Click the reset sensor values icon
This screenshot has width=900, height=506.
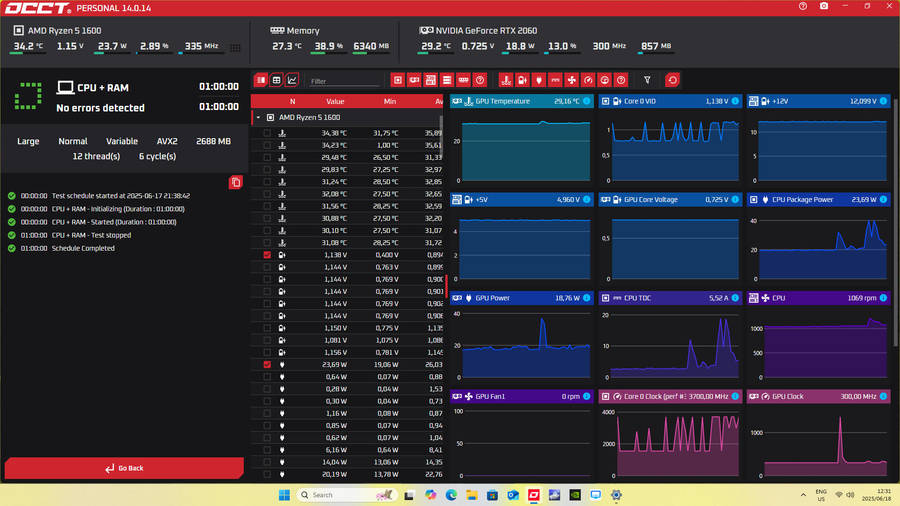672,80
